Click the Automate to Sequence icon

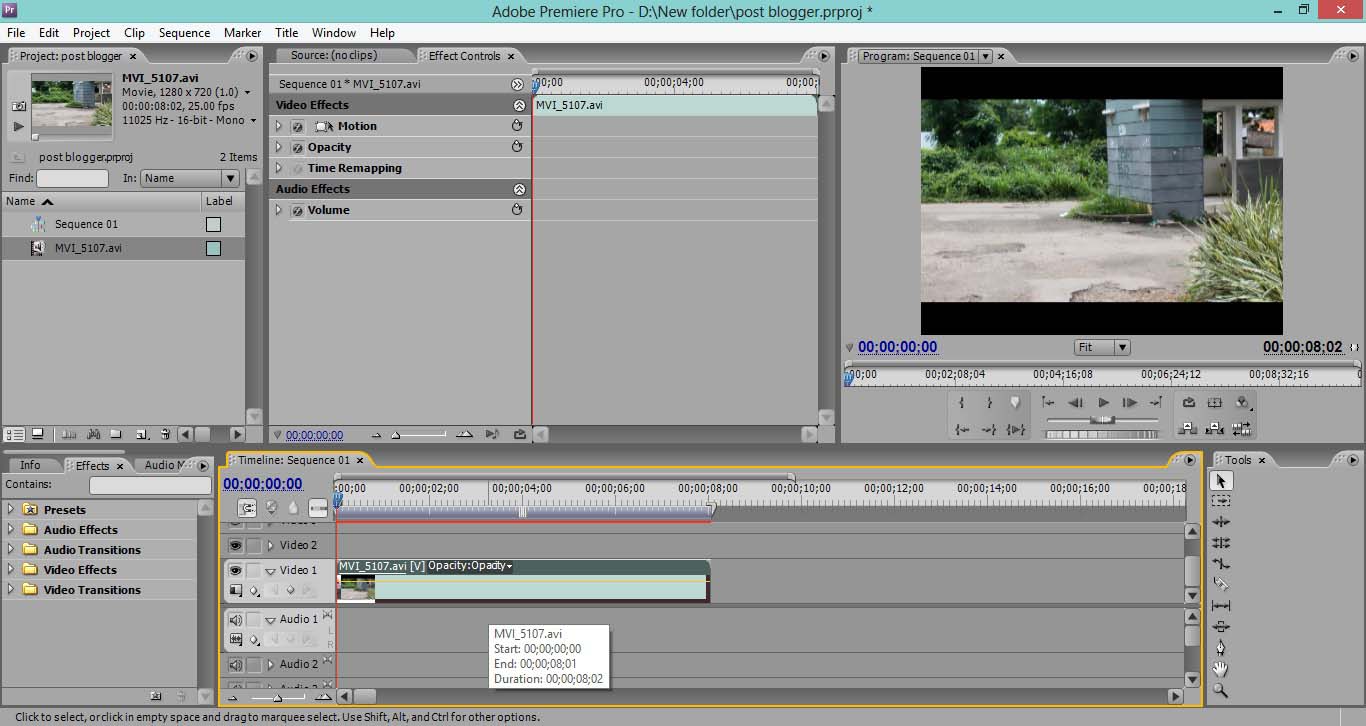point(69,434)
